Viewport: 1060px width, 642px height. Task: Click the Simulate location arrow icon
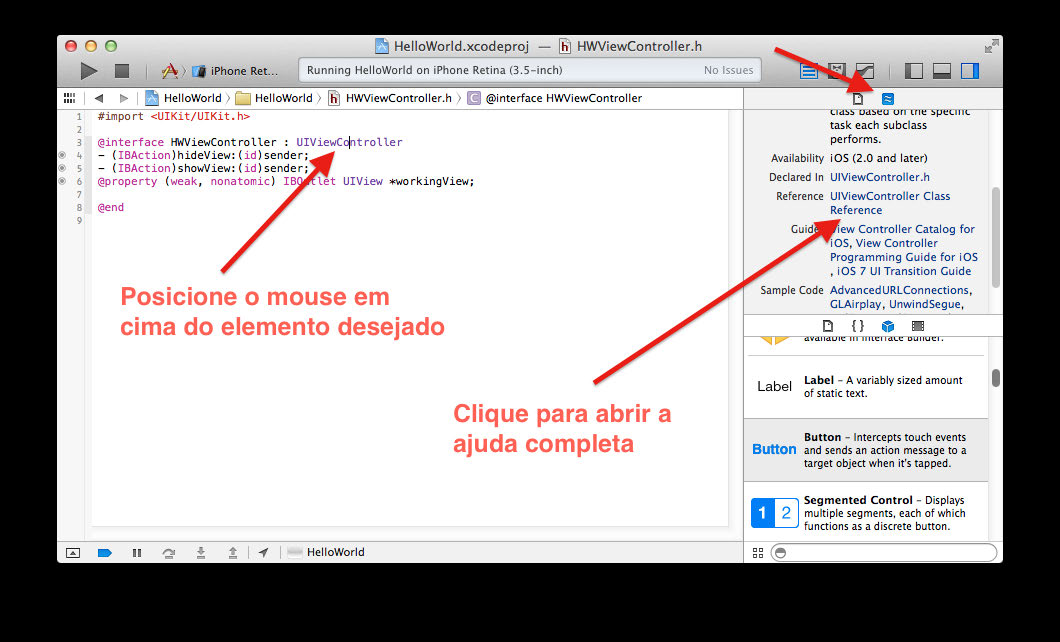pyautogui.click(x=264, y=552)
